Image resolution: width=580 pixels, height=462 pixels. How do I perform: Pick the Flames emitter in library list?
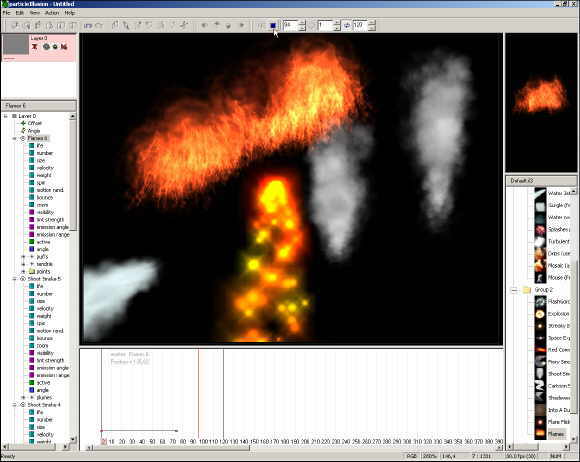pos(556,434)
